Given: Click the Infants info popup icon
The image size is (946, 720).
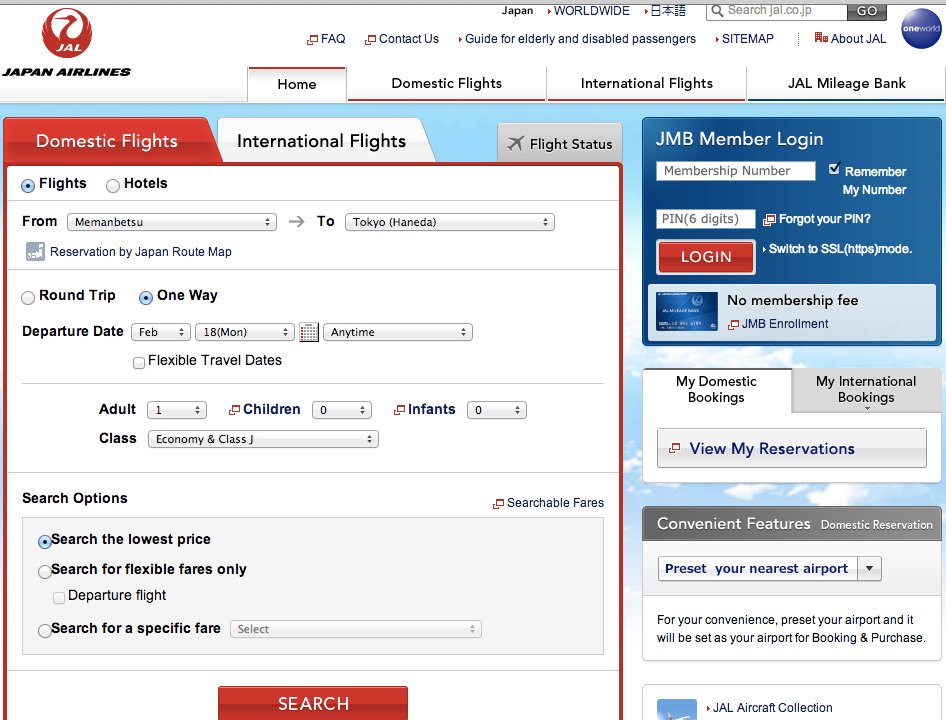Looking at the screenshot, I should (x=399, y=410).
